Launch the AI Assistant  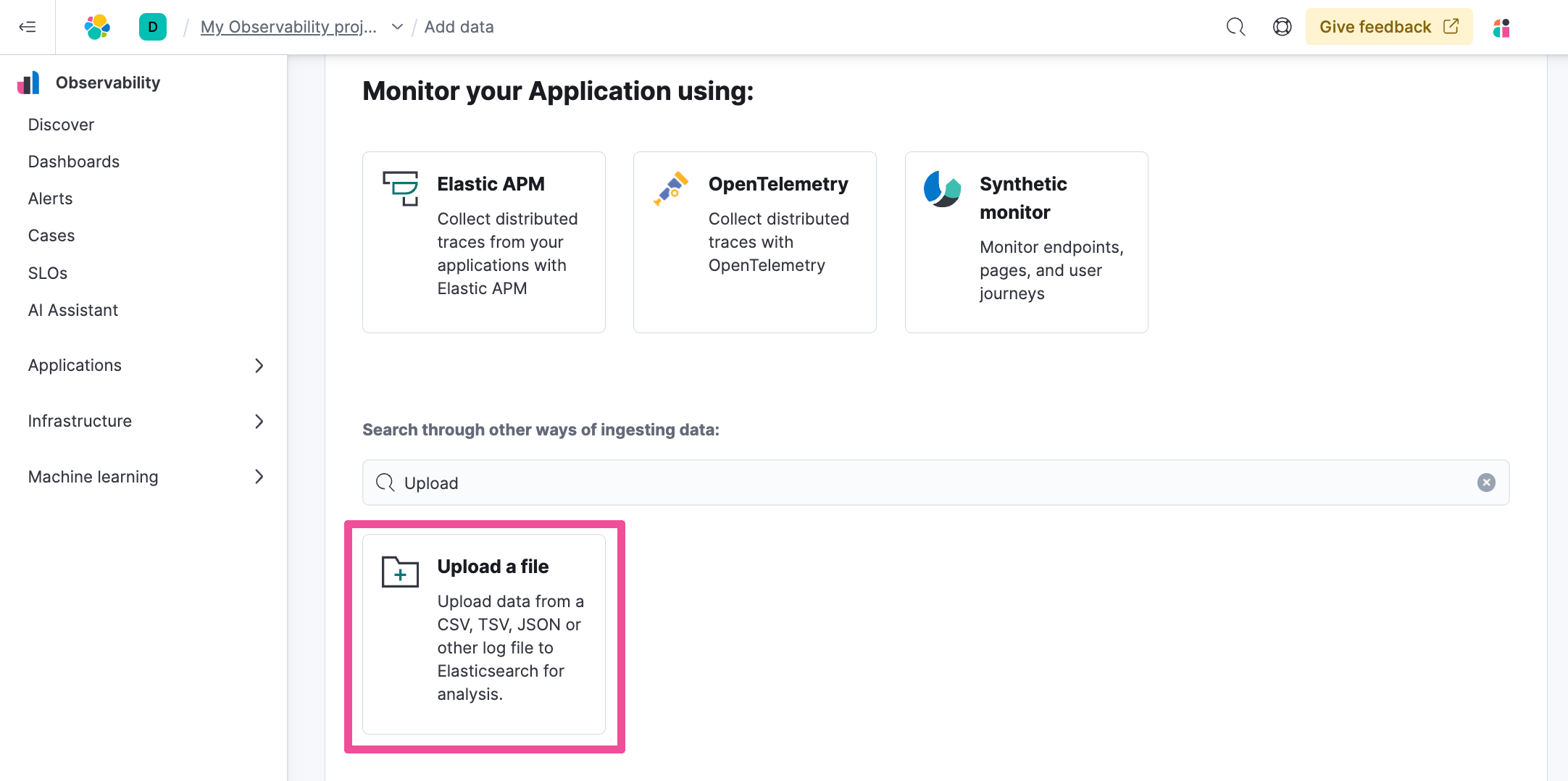[73, 310]
